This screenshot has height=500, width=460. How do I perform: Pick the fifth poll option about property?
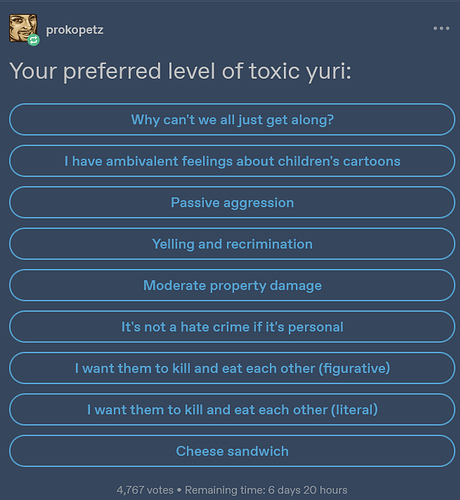coord(232,285)
